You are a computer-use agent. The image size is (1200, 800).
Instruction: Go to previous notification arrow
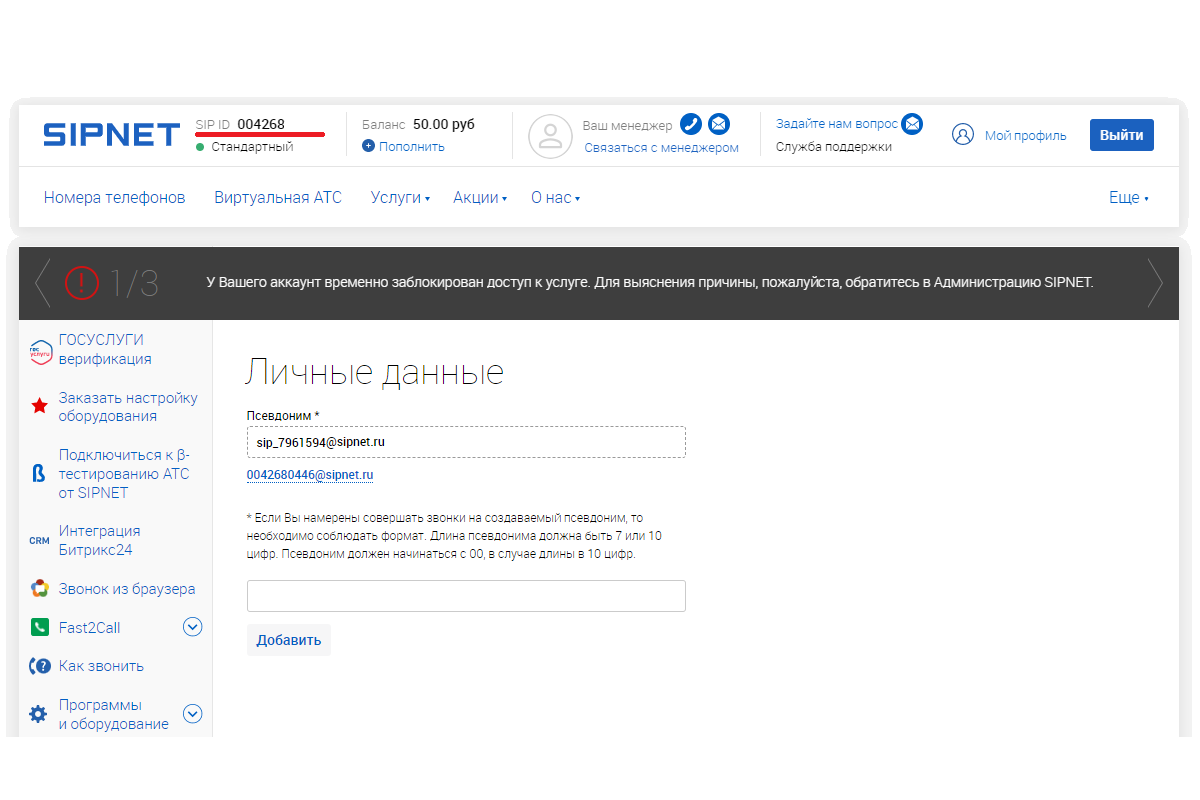click(42, 284)
